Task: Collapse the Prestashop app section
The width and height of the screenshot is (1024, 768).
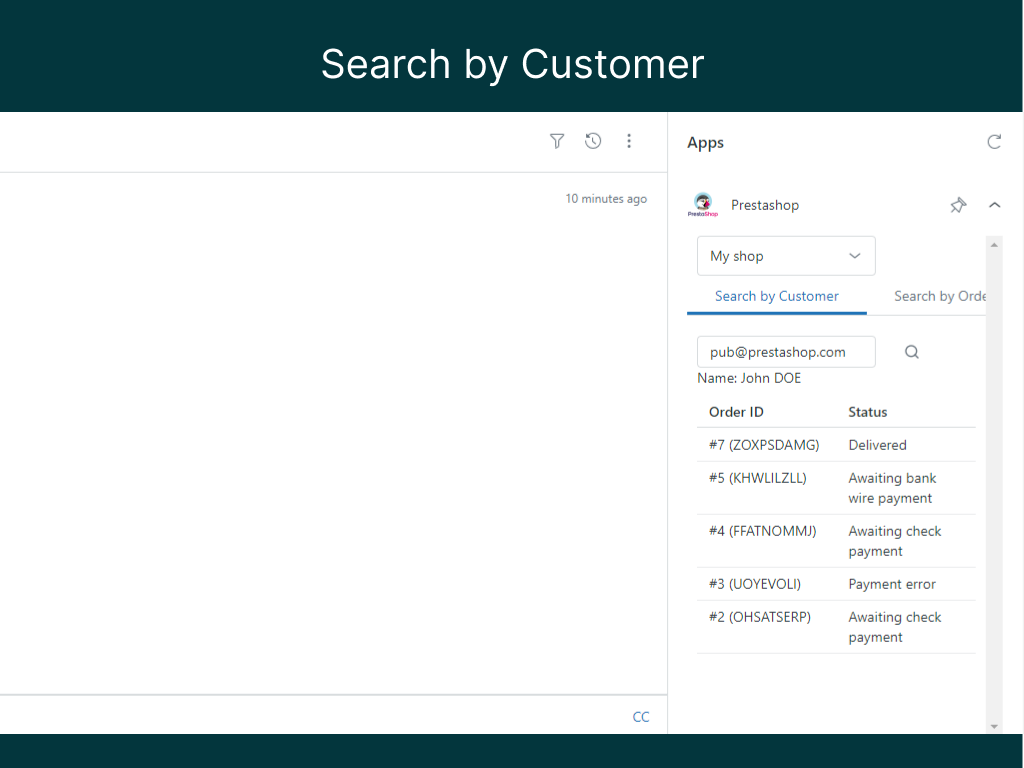Action: coord(994,205)
